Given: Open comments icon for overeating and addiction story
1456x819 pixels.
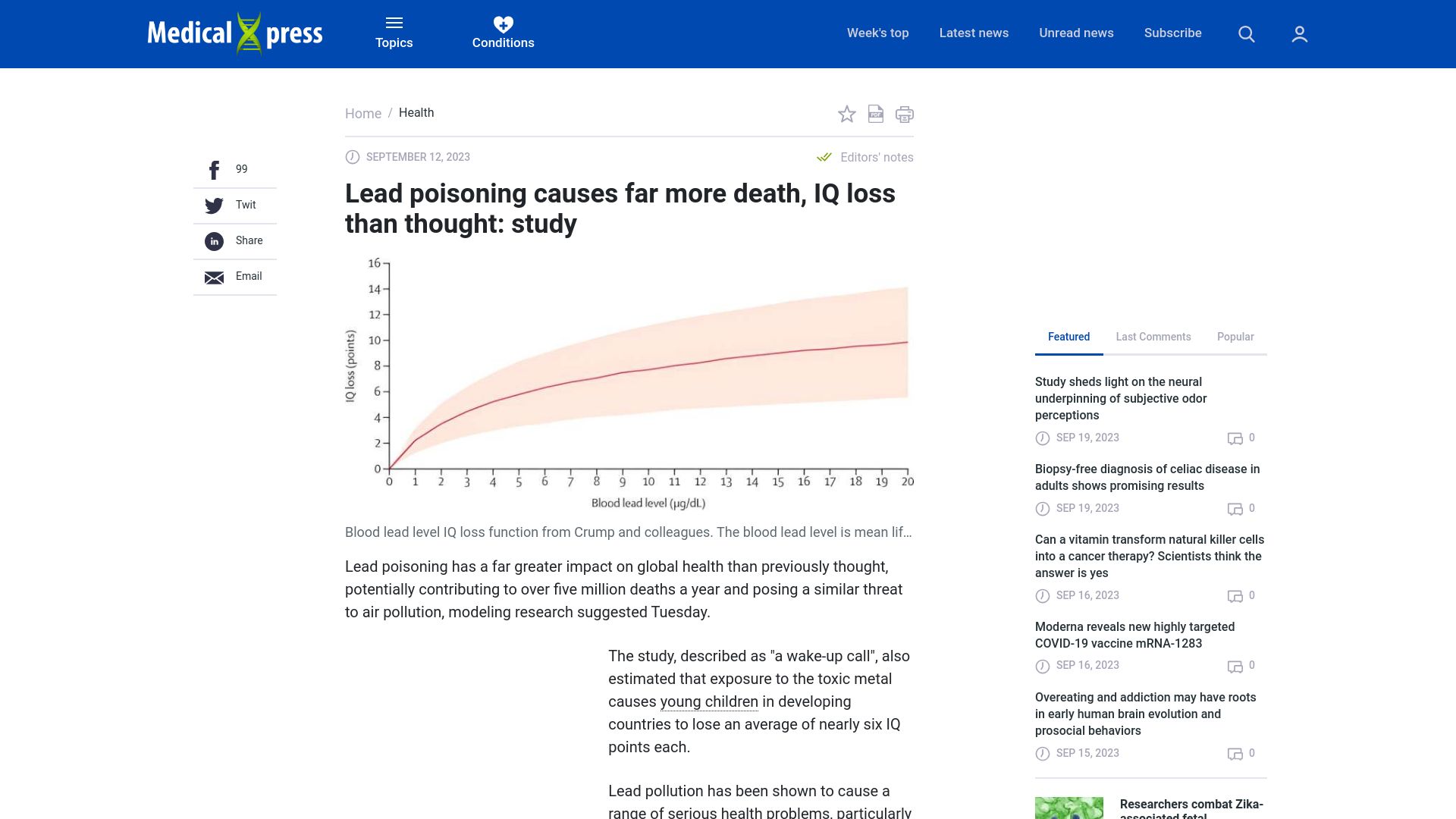Looking at the screenshot, I should coord(1235,754).
